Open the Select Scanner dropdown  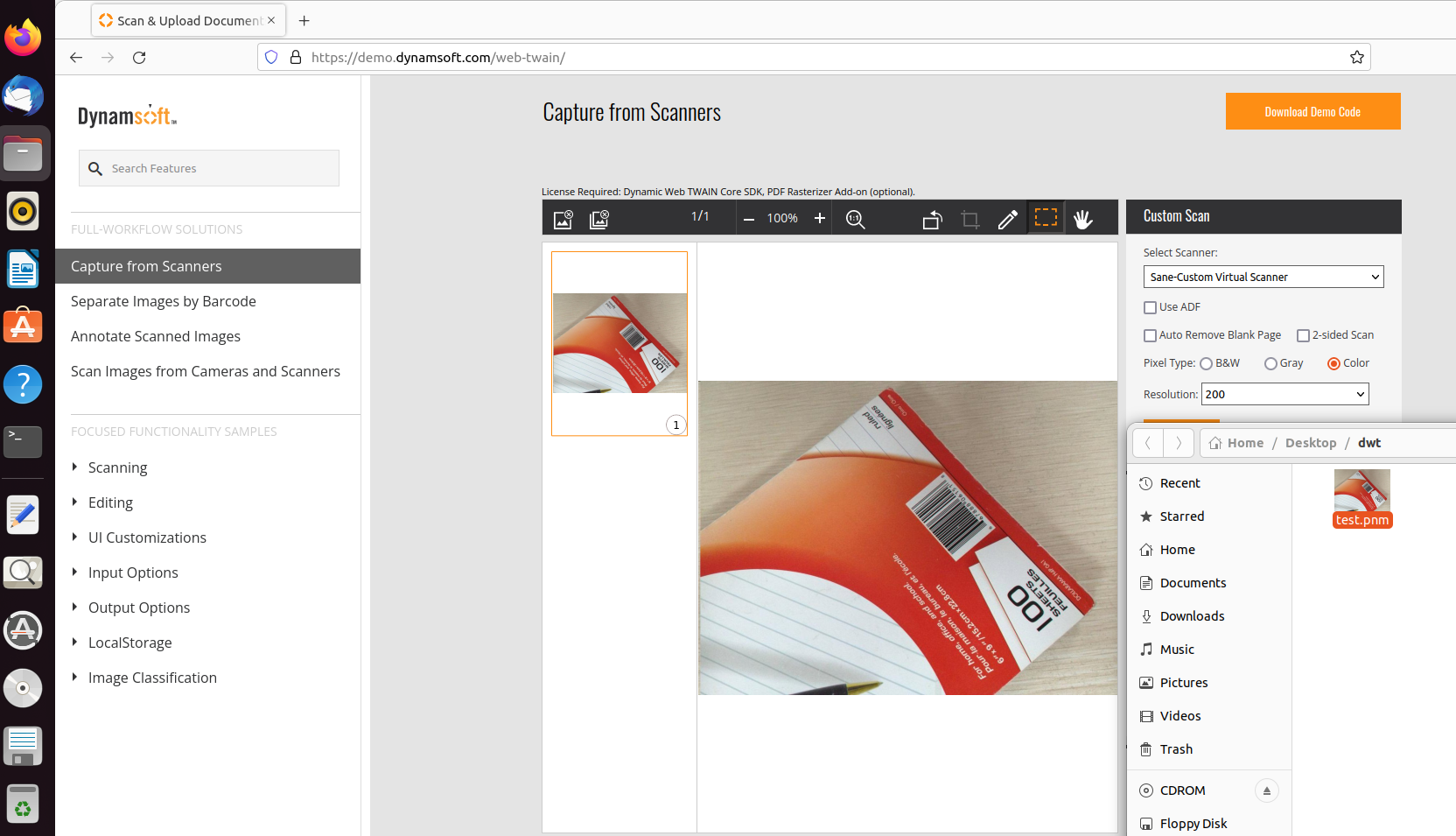(1263, 277)
